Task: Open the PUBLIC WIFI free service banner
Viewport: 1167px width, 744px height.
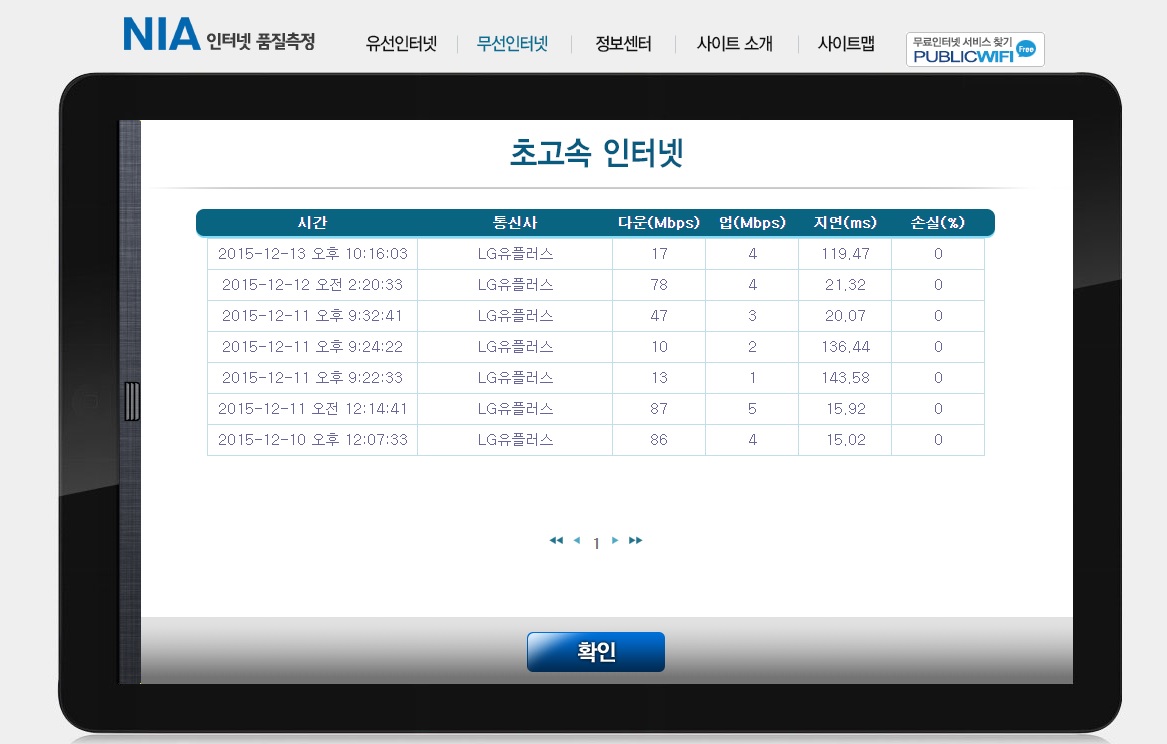Action: [x=974, y=49]
